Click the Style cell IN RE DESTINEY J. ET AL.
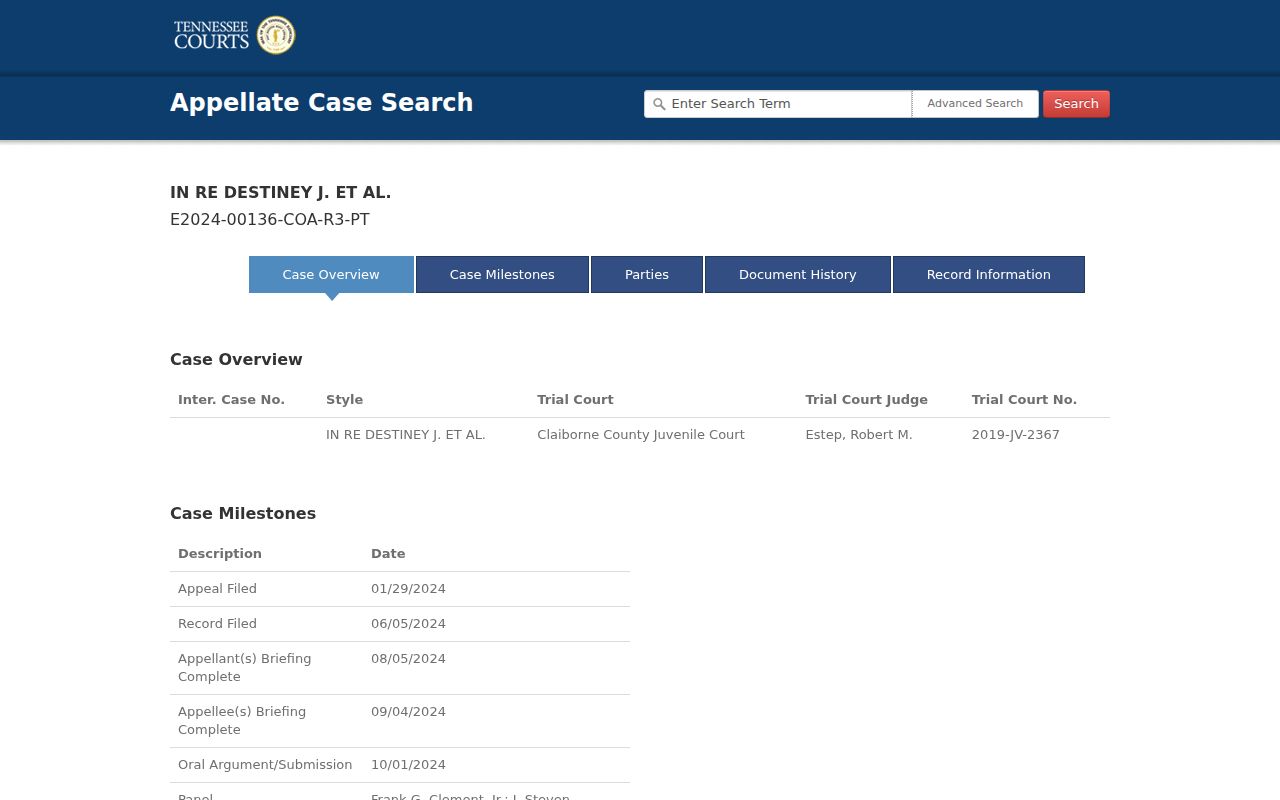The width and height of the screenshot is (1280, 800). point(406,435)
